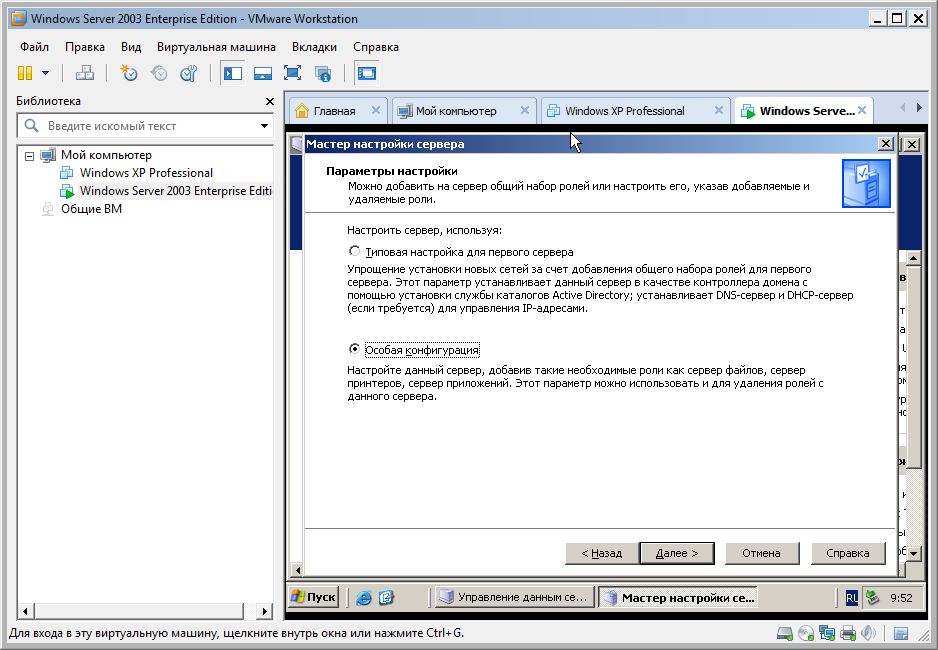The height and width of the screenshot is (650, 938).
Task: Toggle the library sidebar view icon
Action: (233, 74)
